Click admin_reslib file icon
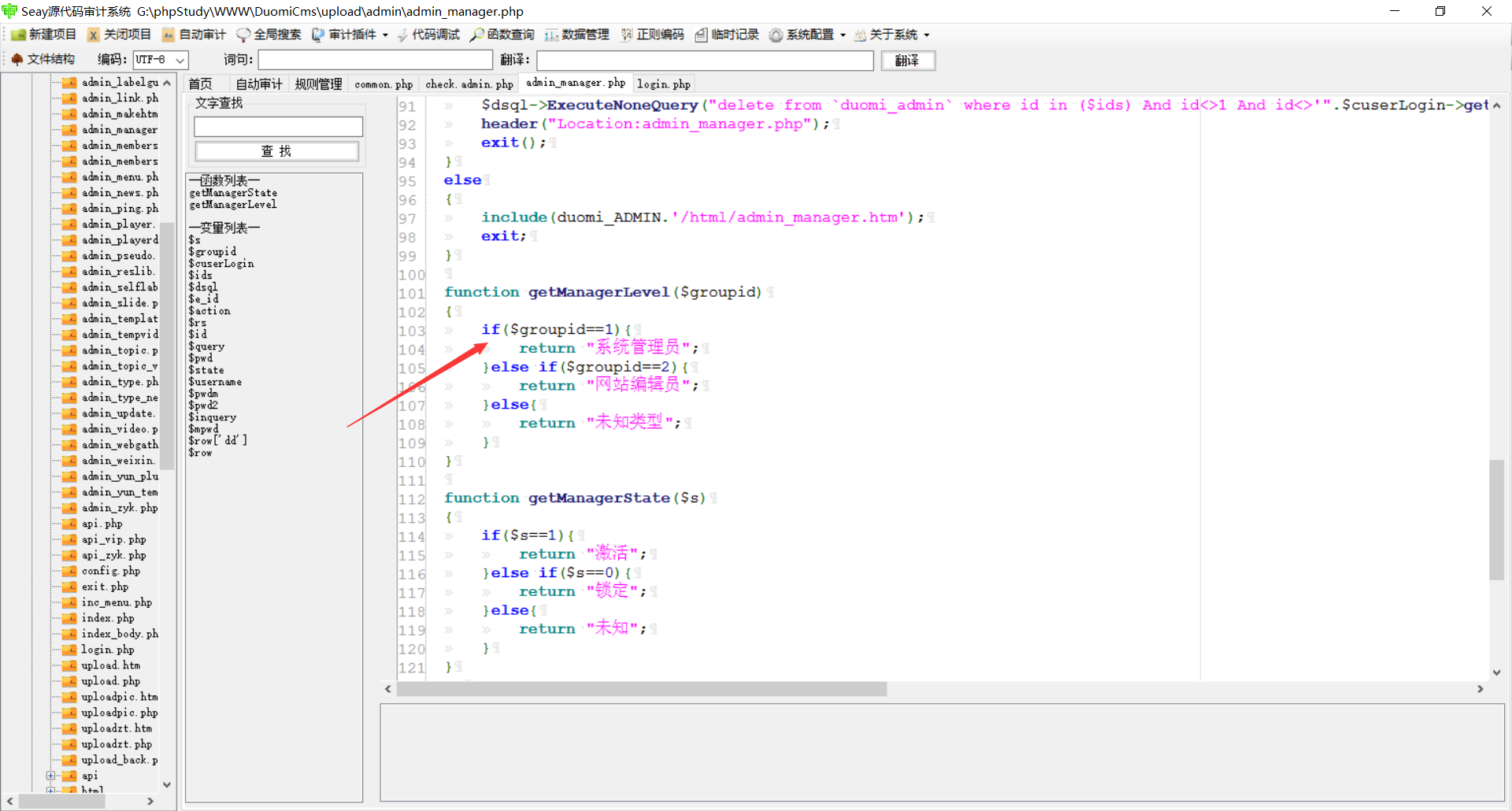This screenshot has height=811, width=1512. click(x=69, y=271)
